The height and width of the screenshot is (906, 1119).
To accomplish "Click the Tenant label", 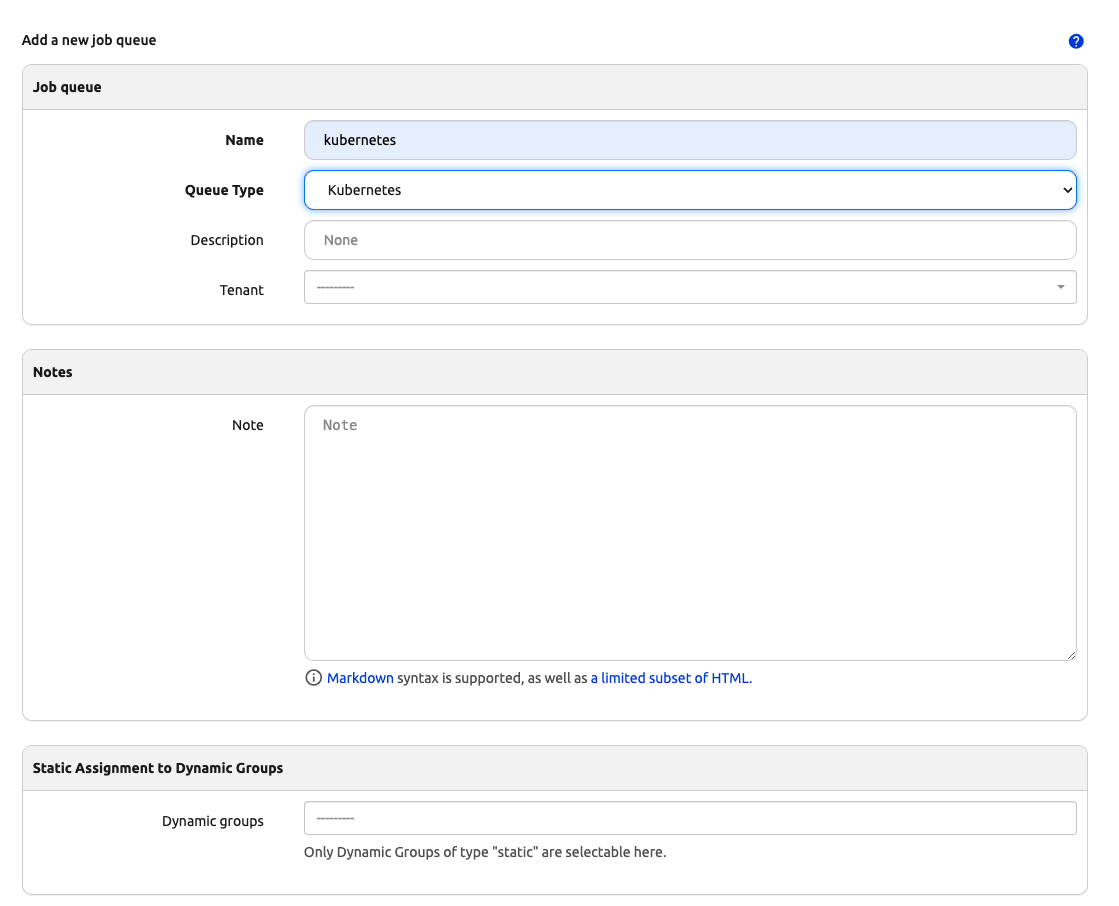I will click(x=243, y=290).
